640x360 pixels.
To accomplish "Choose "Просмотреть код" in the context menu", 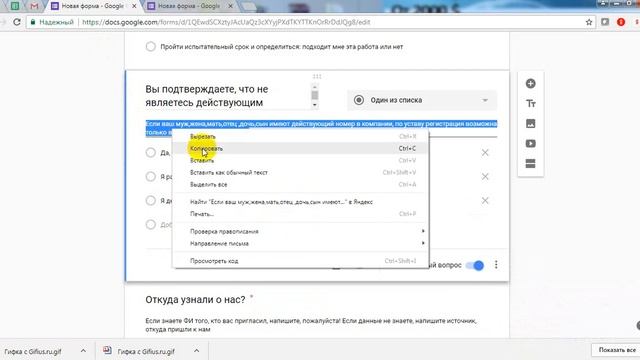I will pos(301,261).
